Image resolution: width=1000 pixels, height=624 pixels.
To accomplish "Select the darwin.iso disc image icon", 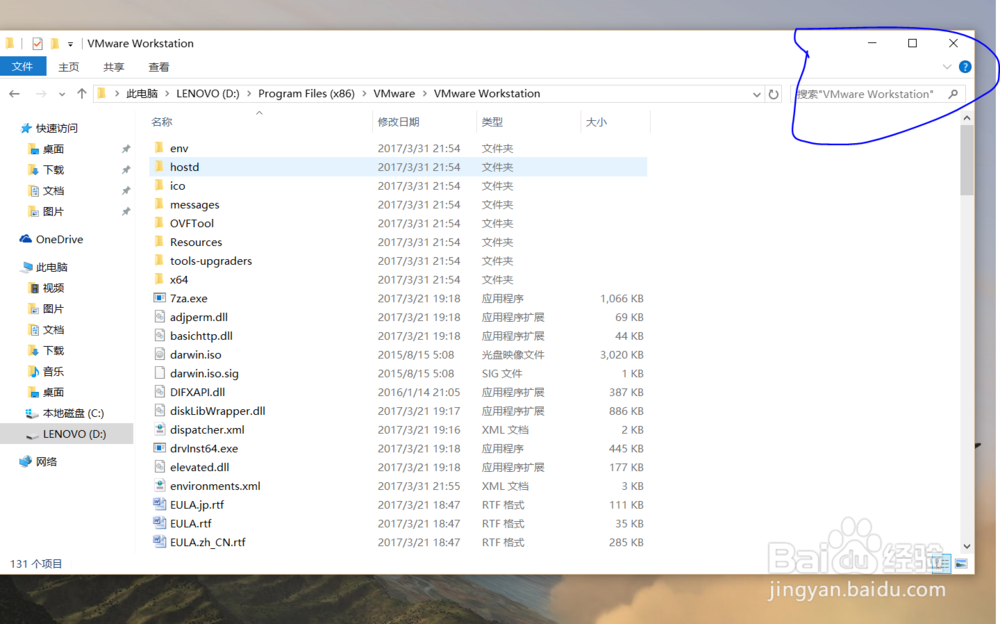I will pyautogui.click(x=159, y=355).
